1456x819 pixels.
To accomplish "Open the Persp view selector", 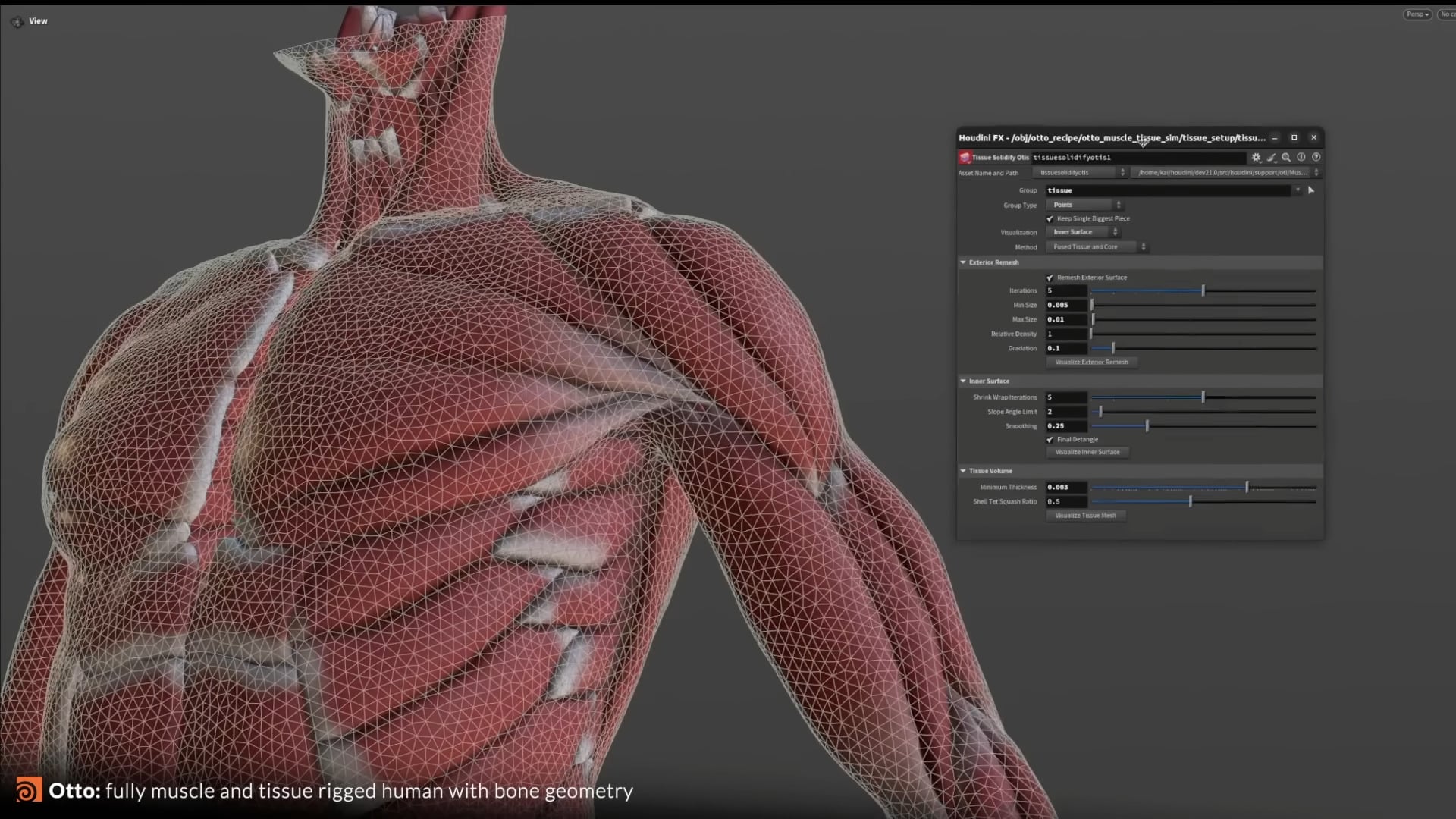I will pyautogui.click(x=1415, y=14).
